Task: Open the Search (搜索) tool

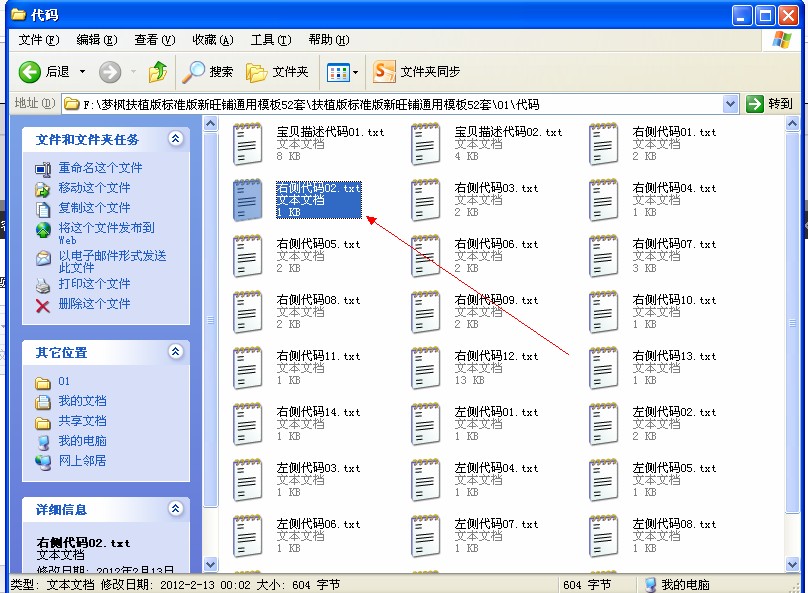Action: point(208,72)
